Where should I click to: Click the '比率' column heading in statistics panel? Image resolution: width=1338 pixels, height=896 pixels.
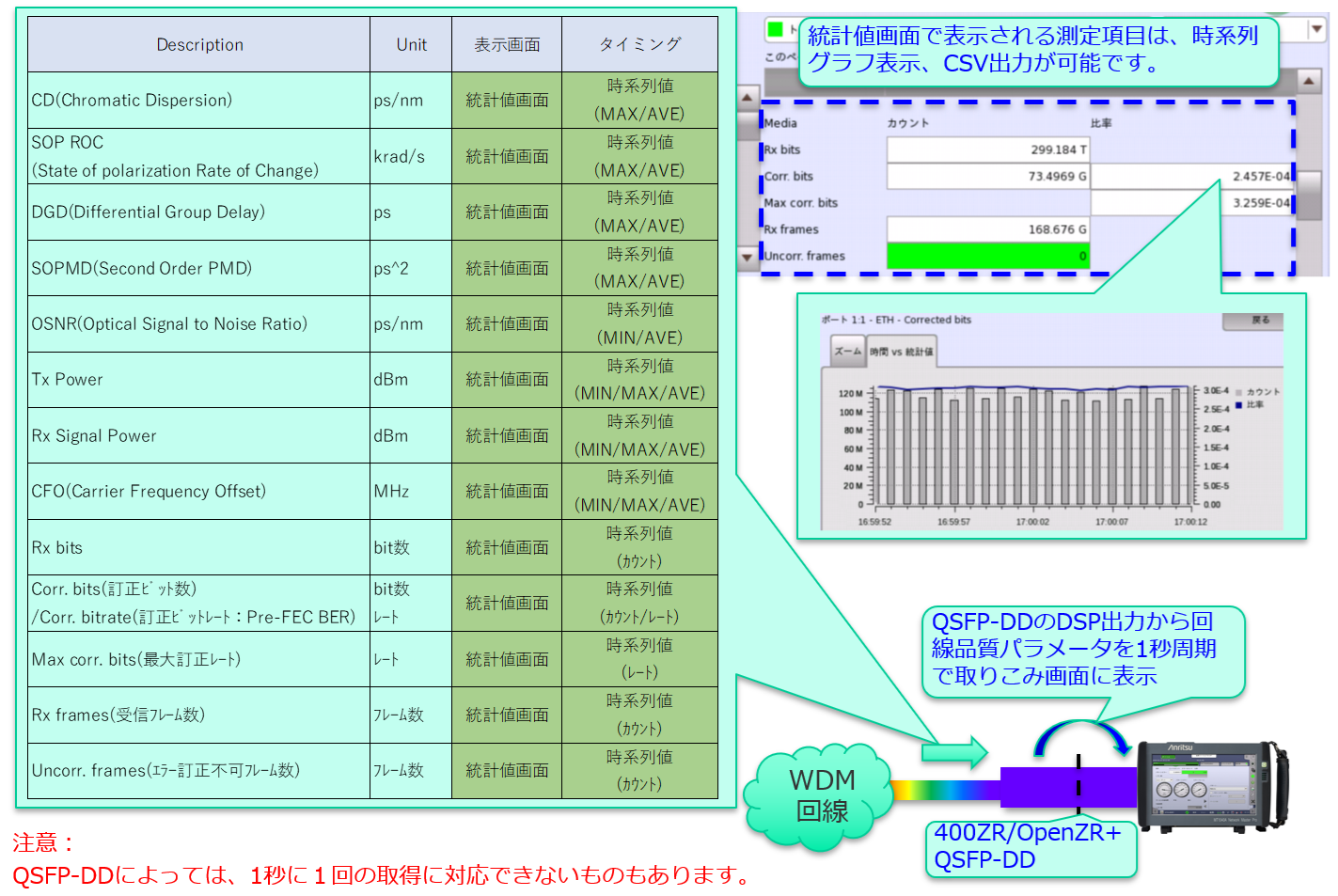1101,123
